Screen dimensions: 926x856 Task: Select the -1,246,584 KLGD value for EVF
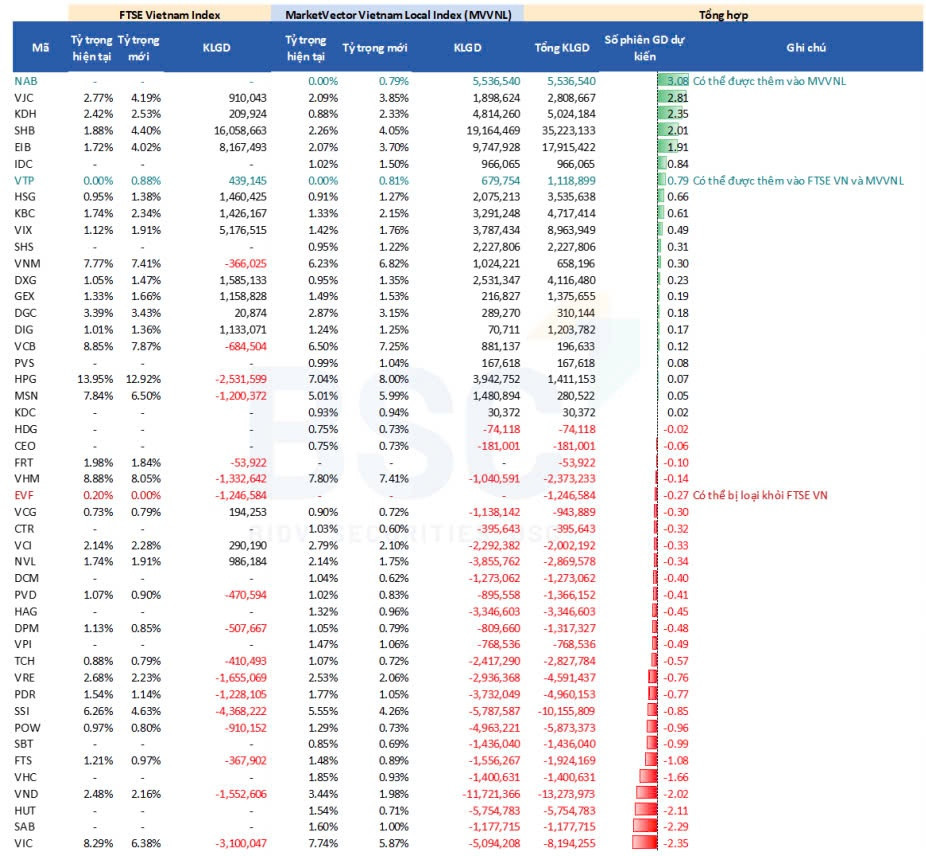point(242,495)
